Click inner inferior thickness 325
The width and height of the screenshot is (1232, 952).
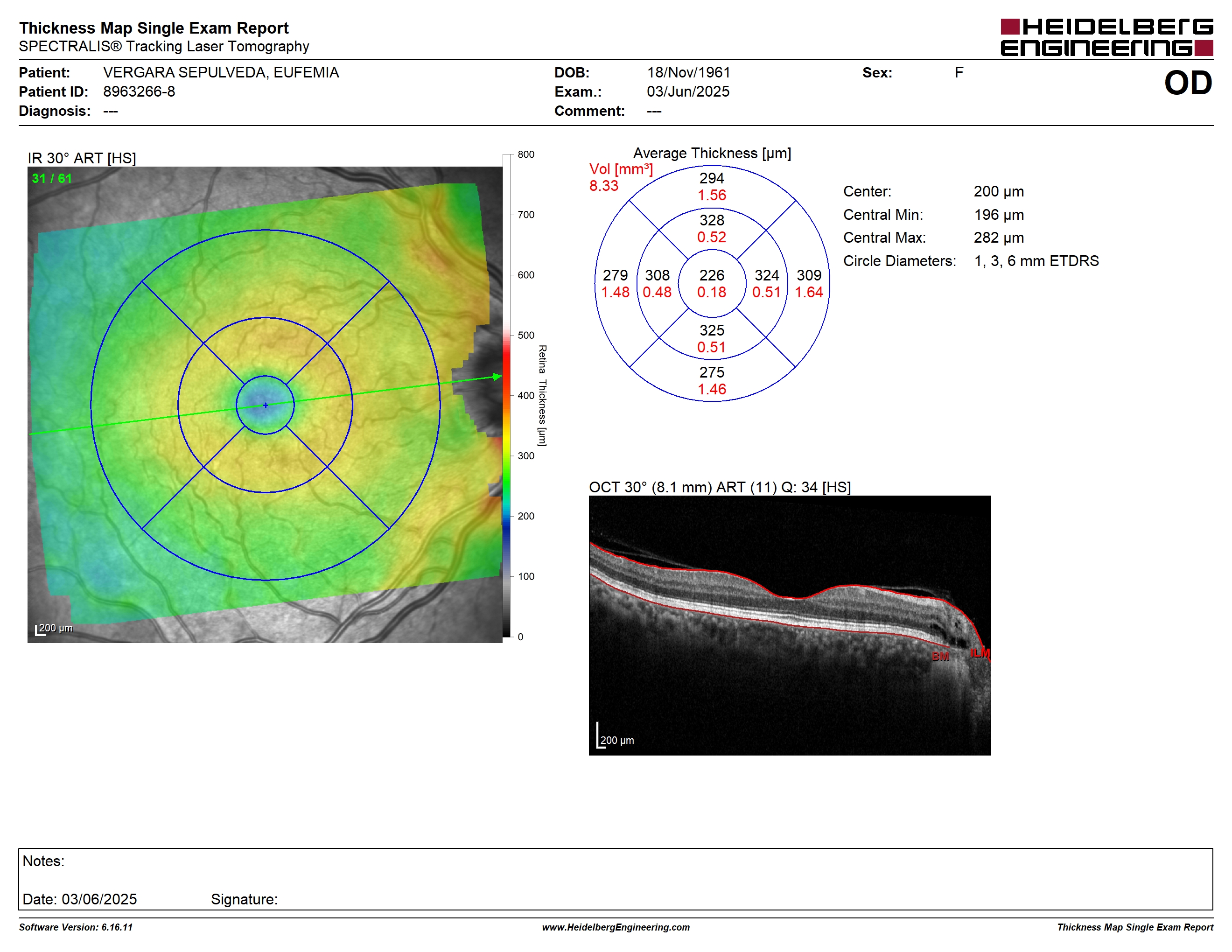(712, 330)
